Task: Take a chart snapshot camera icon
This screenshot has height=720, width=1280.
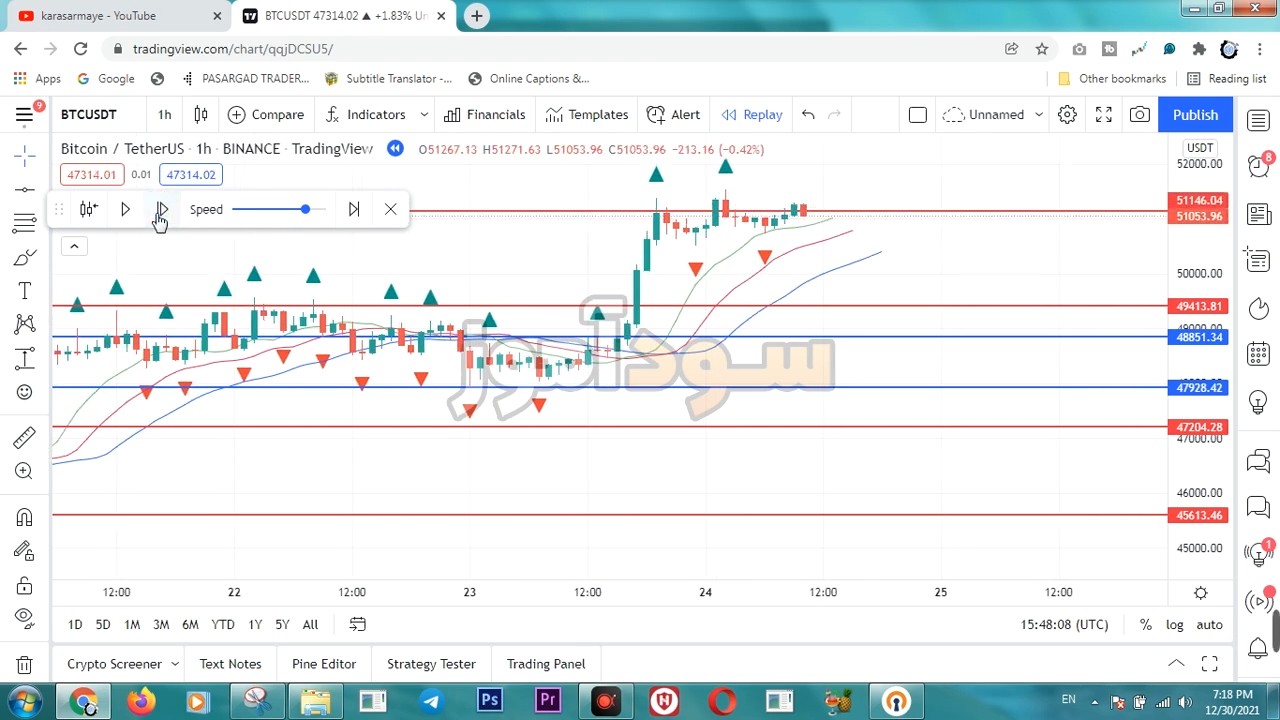Action: (1140, 115)
